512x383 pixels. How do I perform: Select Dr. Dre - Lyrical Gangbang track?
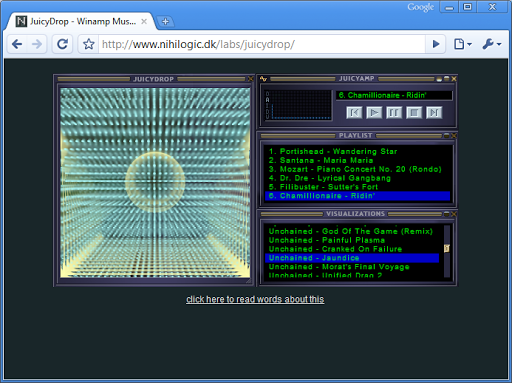357,178
